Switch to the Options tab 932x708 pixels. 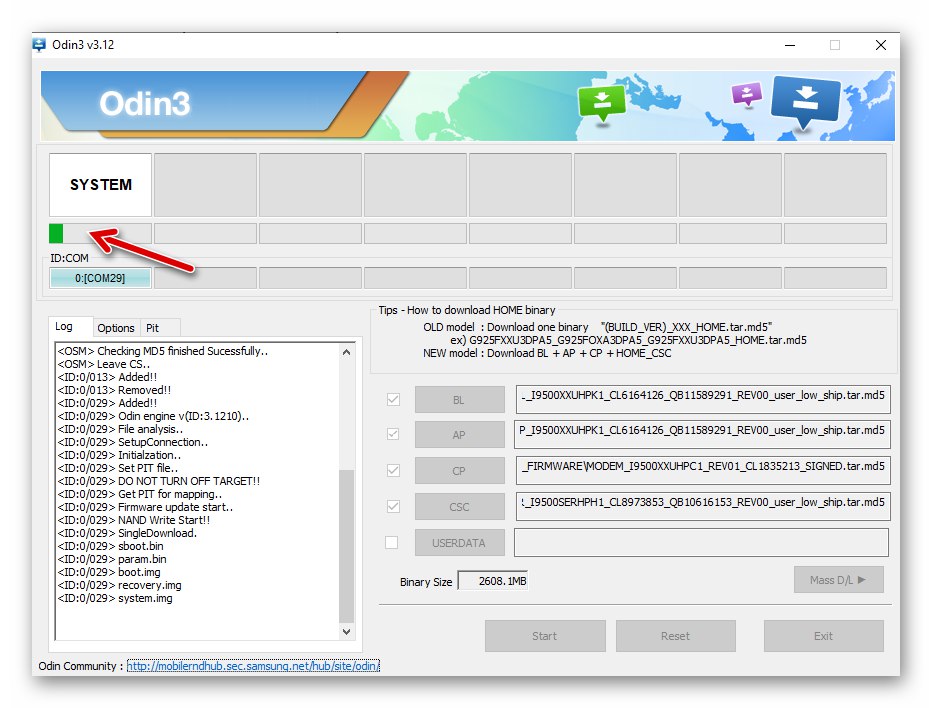[x=116, y=327]
